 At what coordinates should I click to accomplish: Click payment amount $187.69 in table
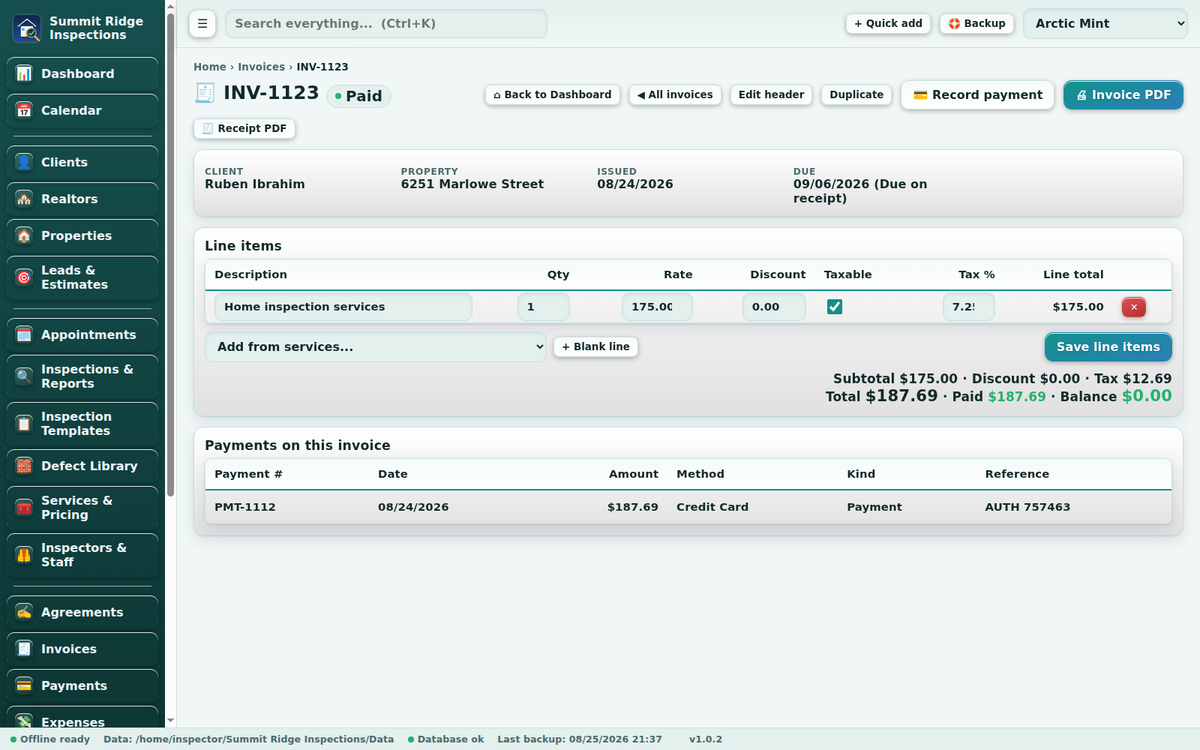pos(632,507)
